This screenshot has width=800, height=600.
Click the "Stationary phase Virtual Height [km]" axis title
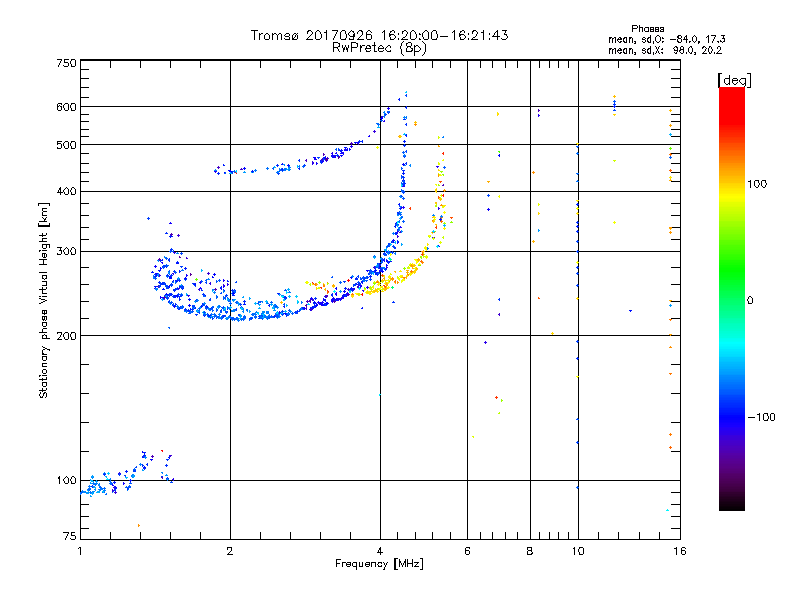(x=44, y=300)
